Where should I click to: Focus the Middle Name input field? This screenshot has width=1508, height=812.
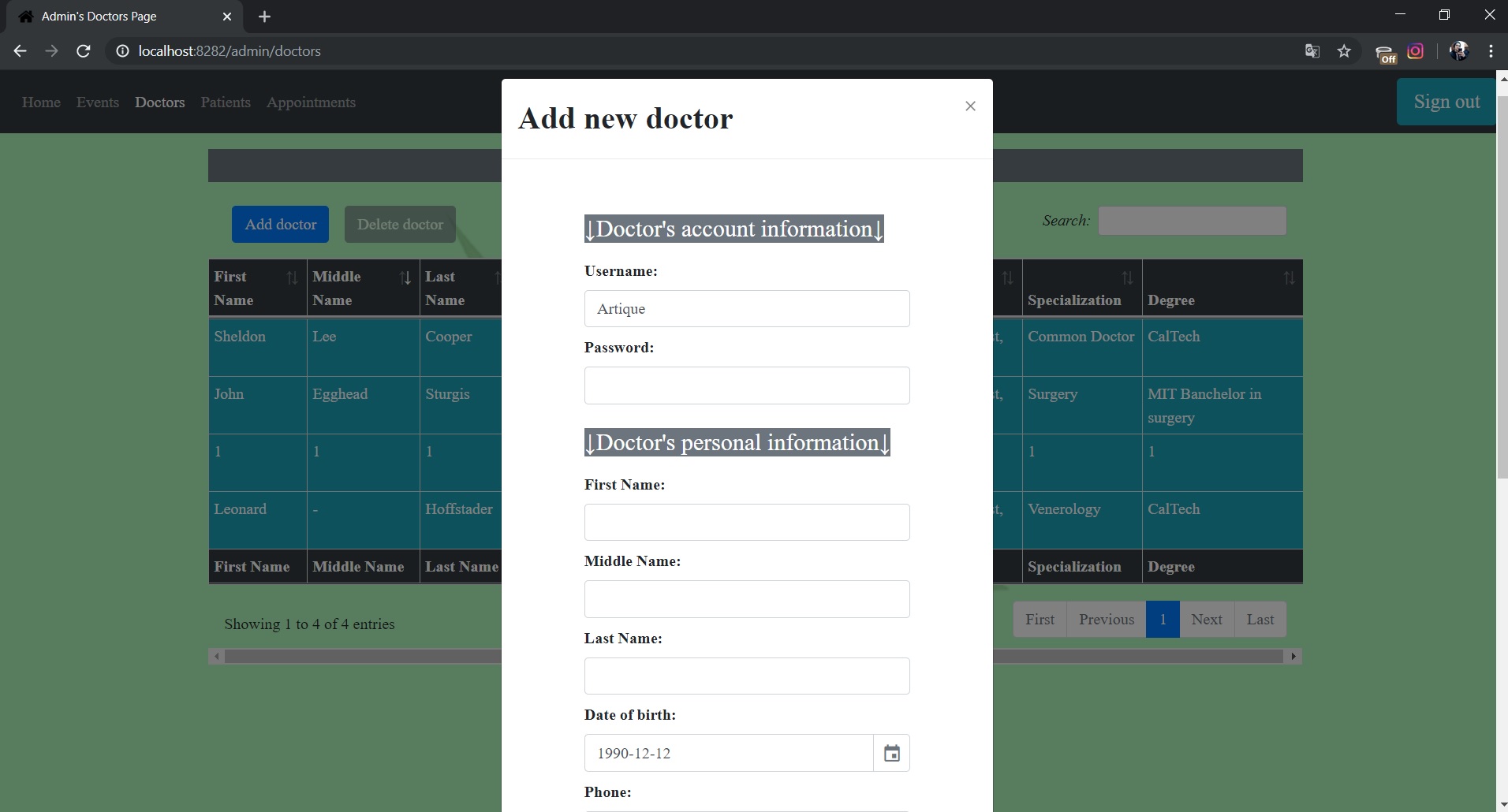coord(747,599)
